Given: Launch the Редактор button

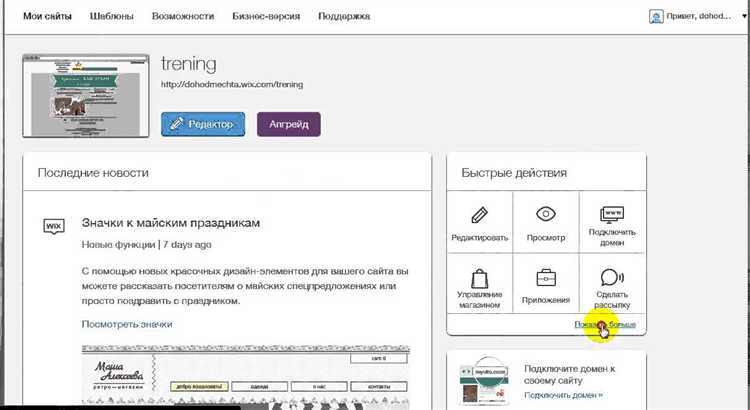Looking at the screenshot, I should point(203,124).
